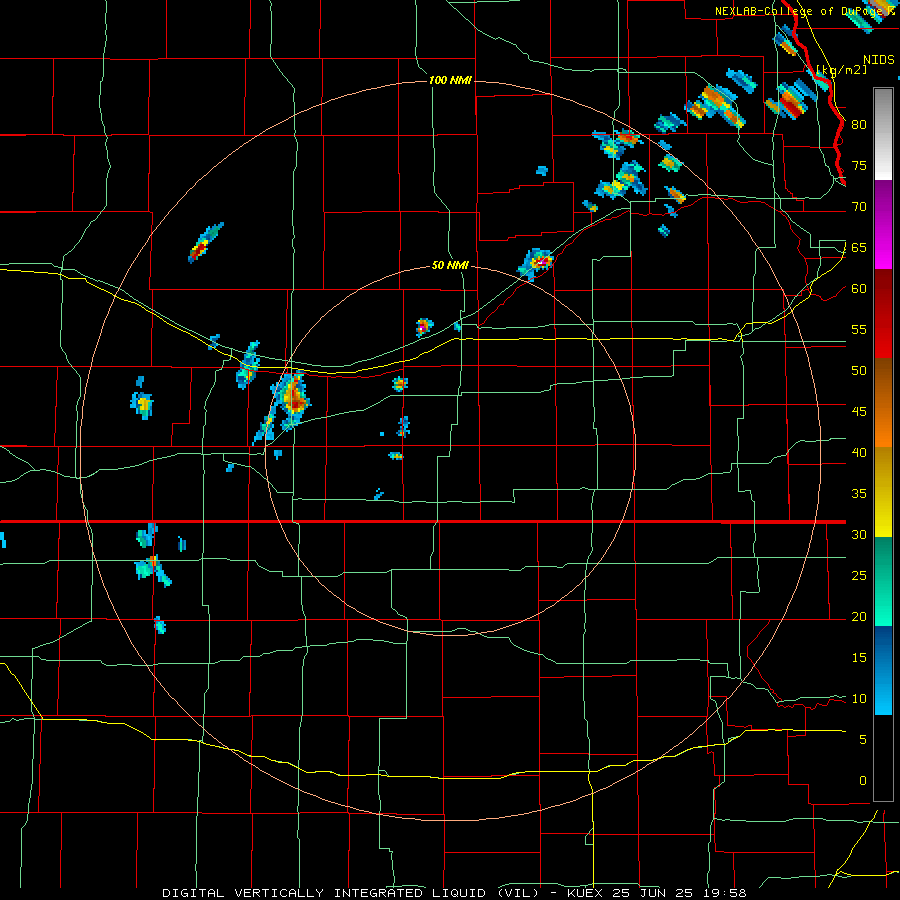
Task: Click value 15 on the color scale
Action: [859, 658]
